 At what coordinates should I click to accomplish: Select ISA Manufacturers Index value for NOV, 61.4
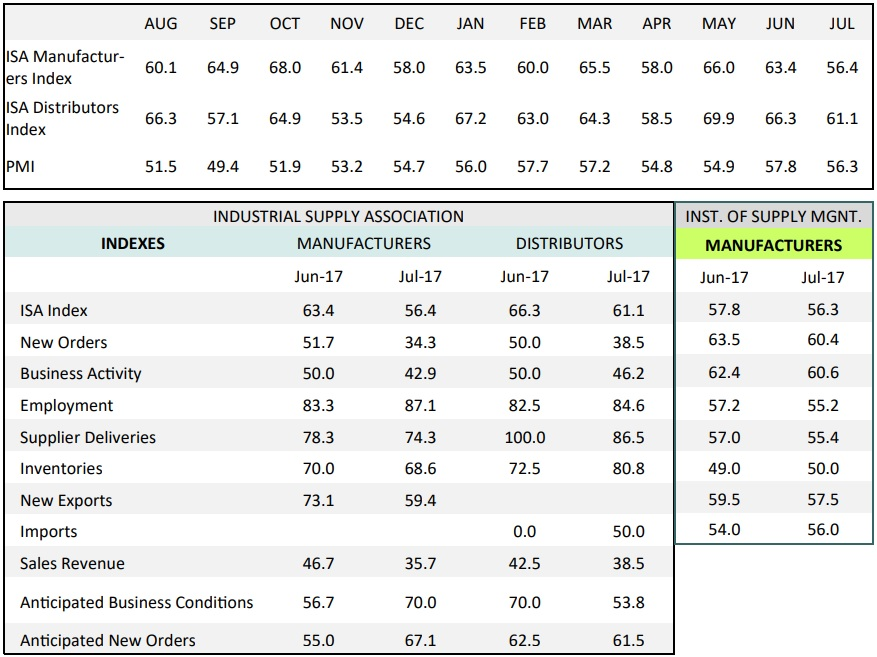point(347,68)
